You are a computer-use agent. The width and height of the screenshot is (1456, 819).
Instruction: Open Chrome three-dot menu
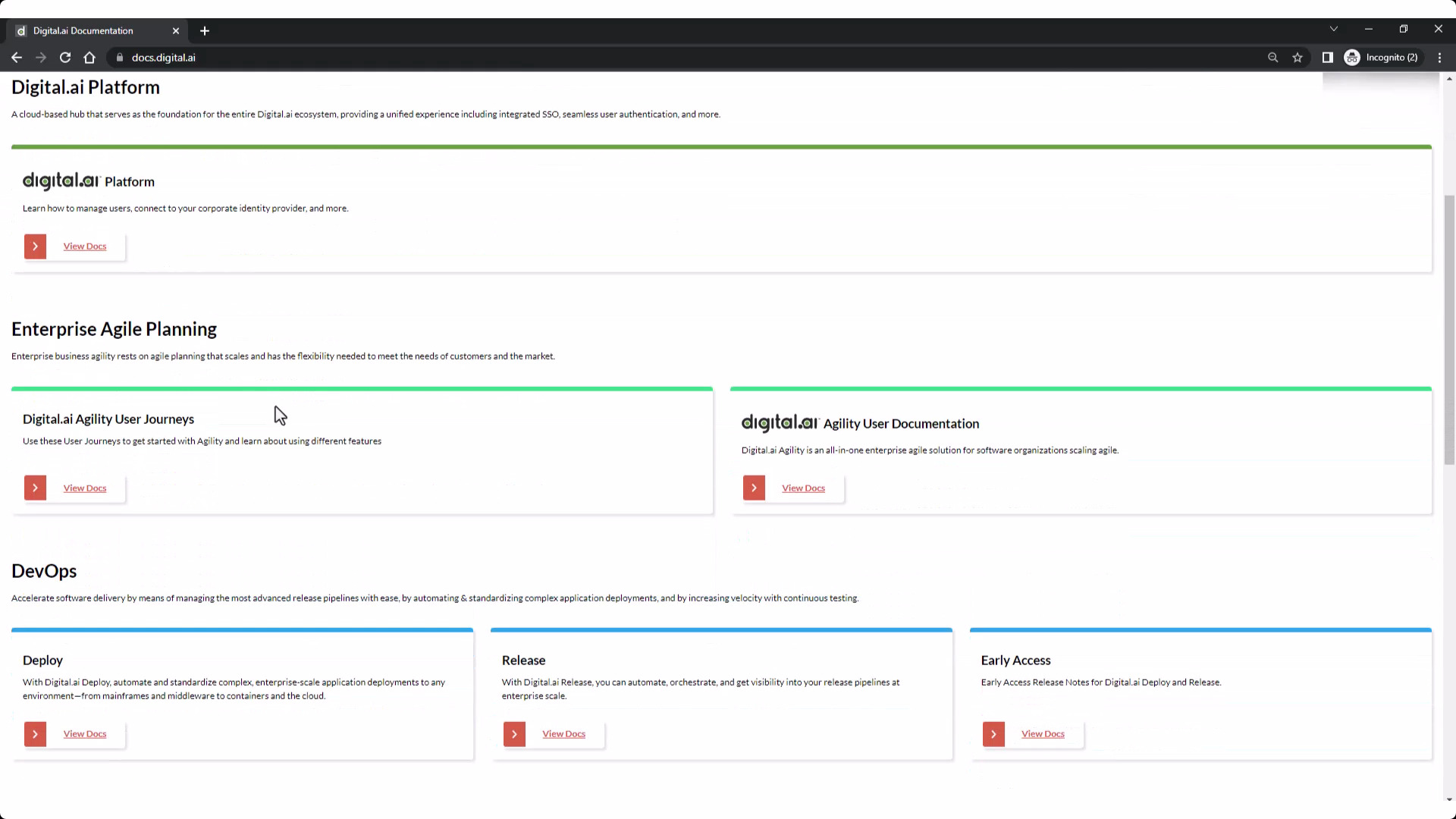pos(1439,58)
